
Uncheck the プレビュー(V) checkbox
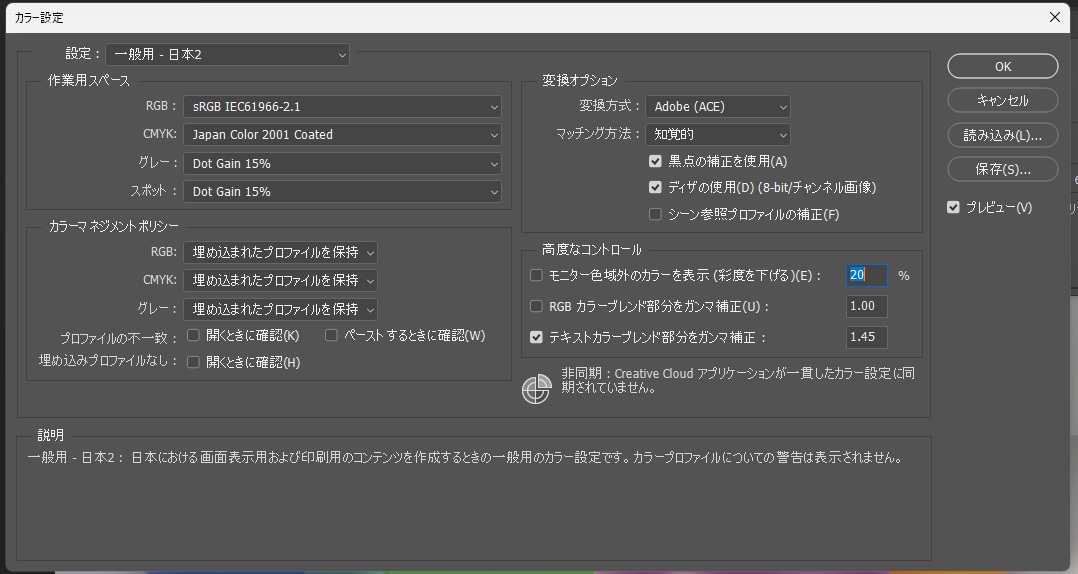(953, 208)
